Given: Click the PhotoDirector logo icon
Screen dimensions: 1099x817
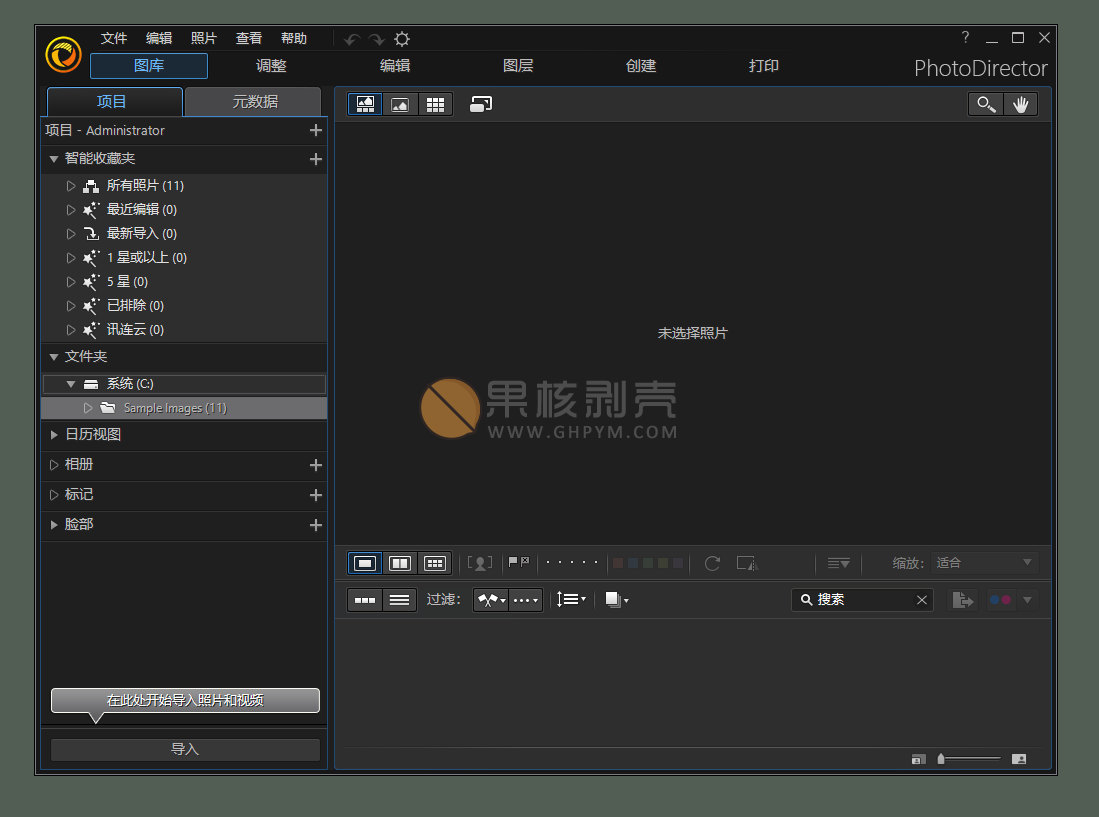Looking at the screenshot, I should [63, 54].
